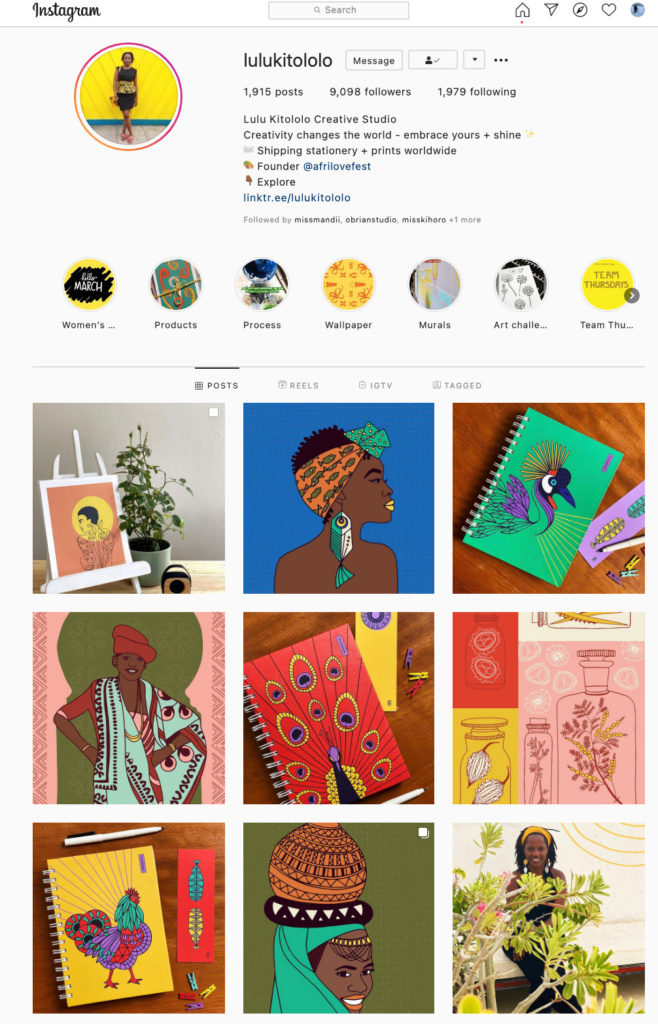Open the three dots options menu
The image size is (658, 1024).
(x=501, y=60)
